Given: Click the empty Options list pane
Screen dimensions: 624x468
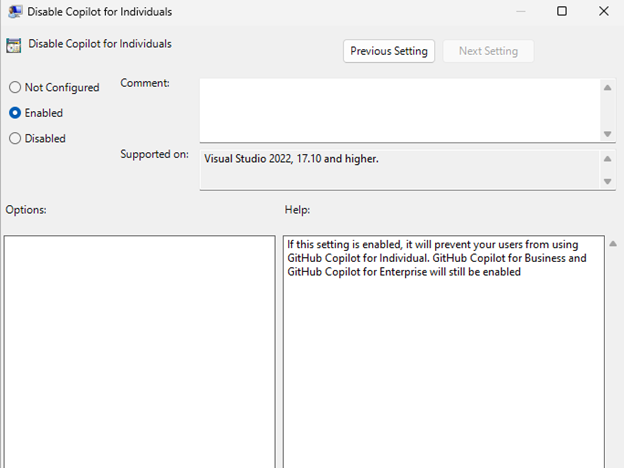Looking at the screenshot, I should pos(140,352).
